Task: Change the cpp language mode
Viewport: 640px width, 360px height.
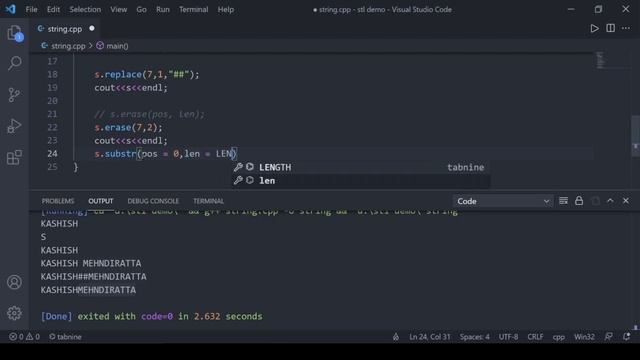Action: [559, 337]
